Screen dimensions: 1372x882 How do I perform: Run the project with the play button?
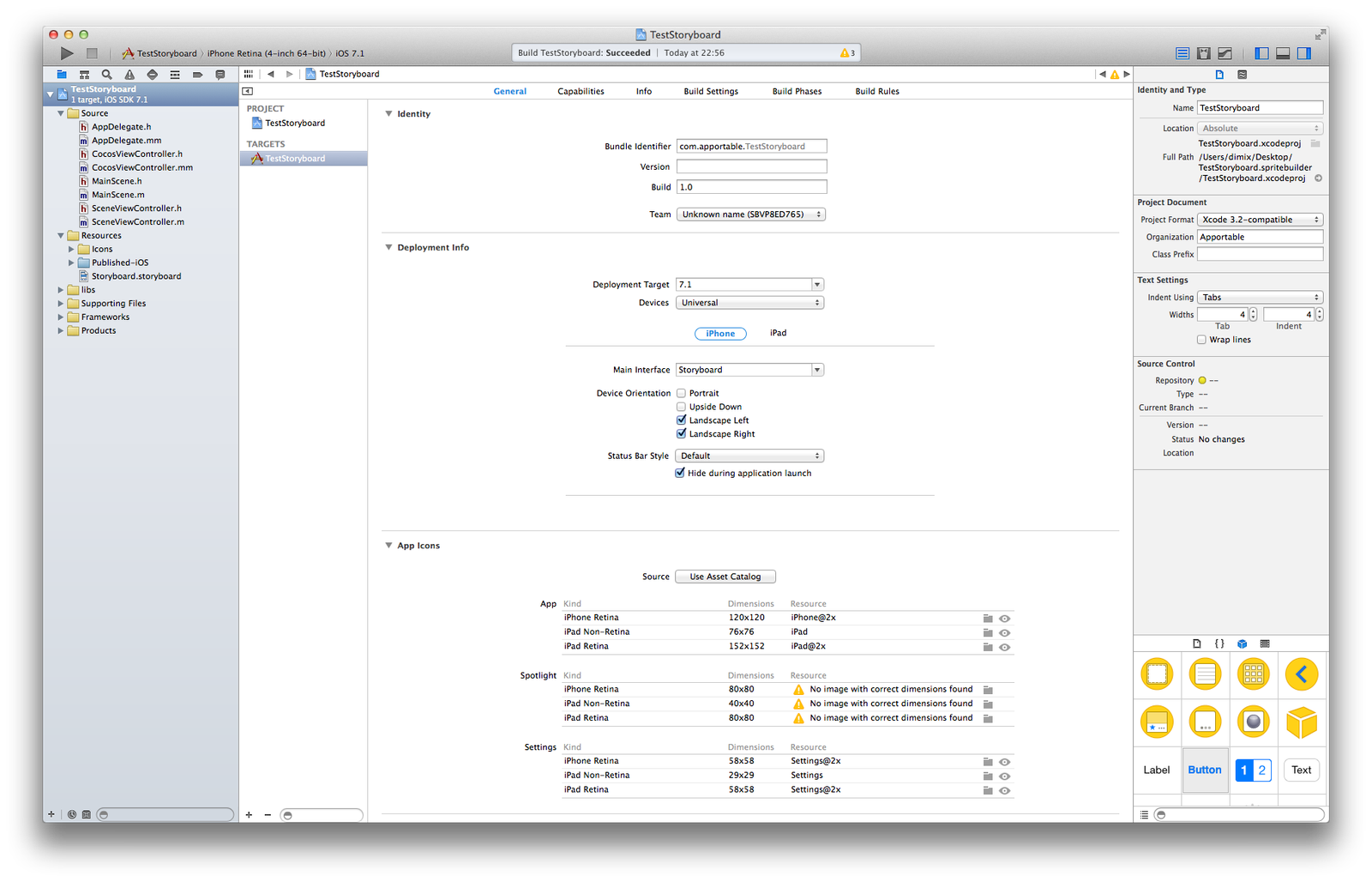pyautogui.click(x=67, y=53)
